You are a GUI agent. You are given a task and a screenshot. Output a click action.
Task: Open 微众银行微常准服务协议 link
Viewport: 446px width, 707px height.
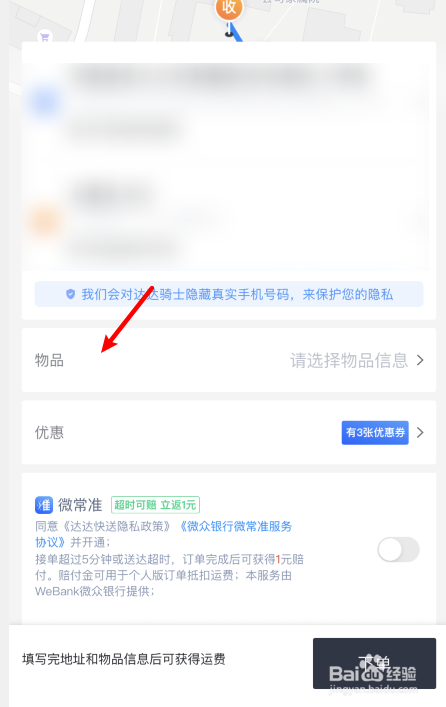163,534
